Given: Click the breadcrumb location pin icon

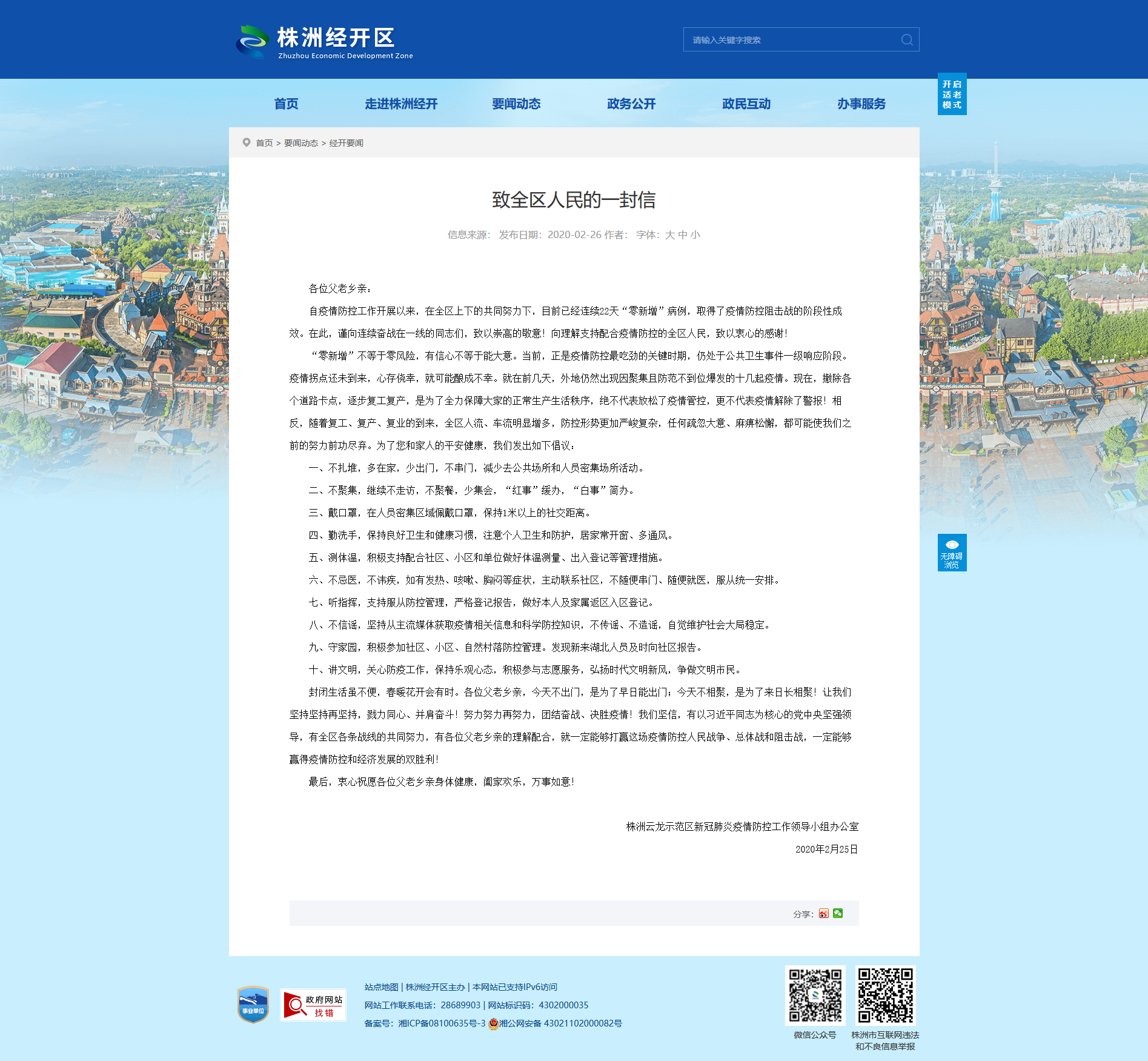Looking at the screenshot, I should pyautogui.click(x=247, y=142).
